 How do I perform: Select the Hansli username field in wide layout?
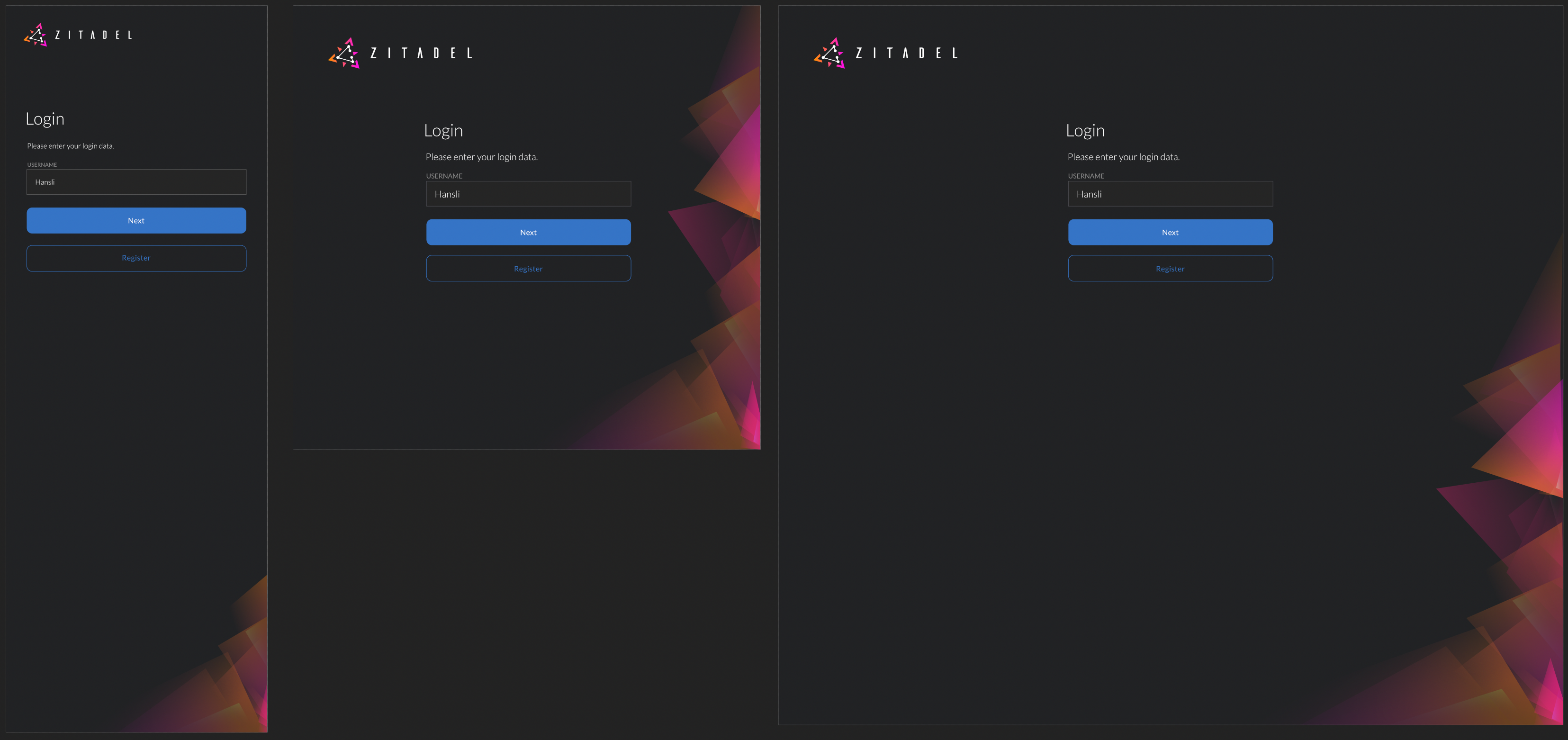click(x=1170, y=193)
